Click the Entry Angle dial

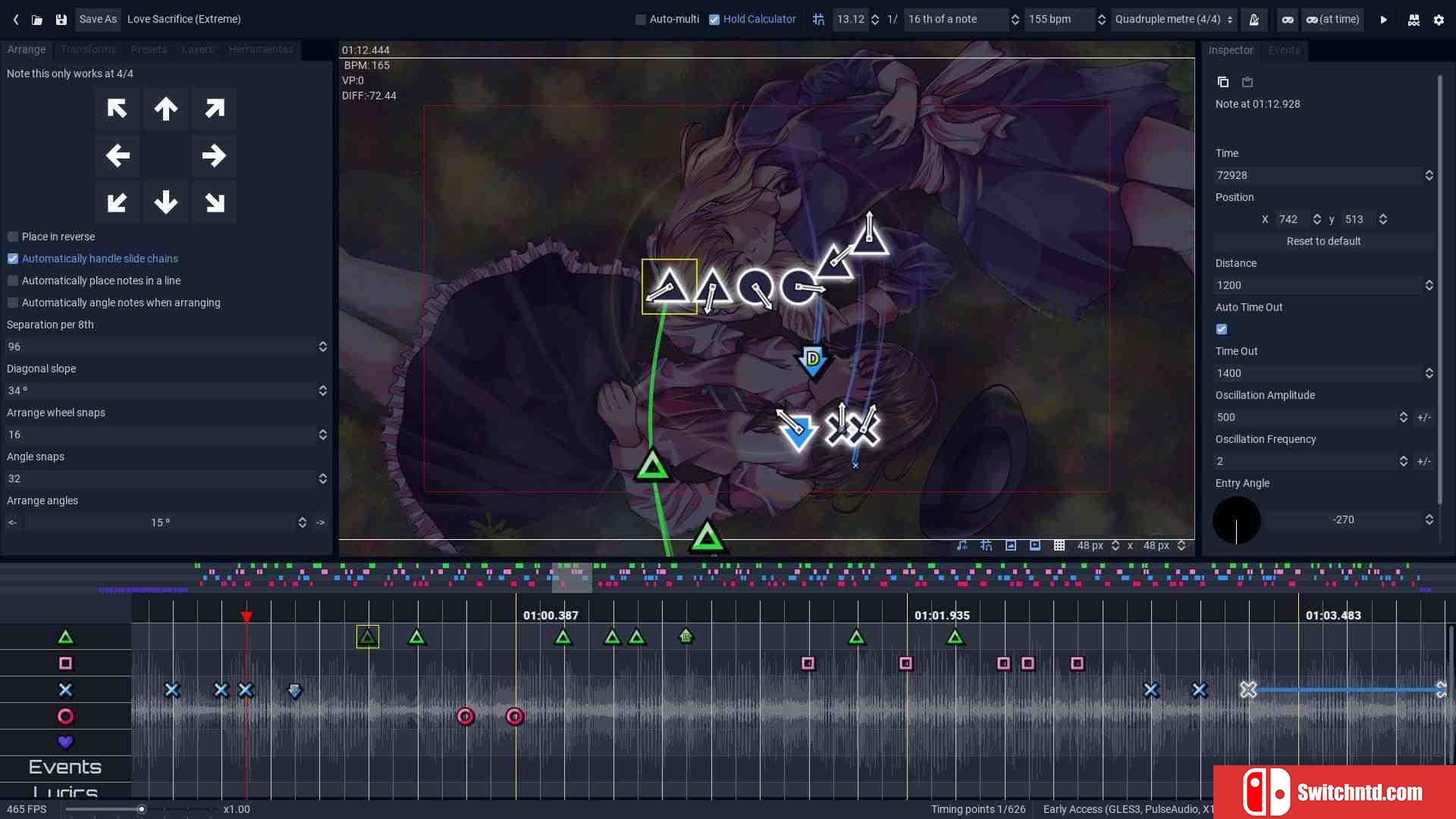coord(1236,520)
